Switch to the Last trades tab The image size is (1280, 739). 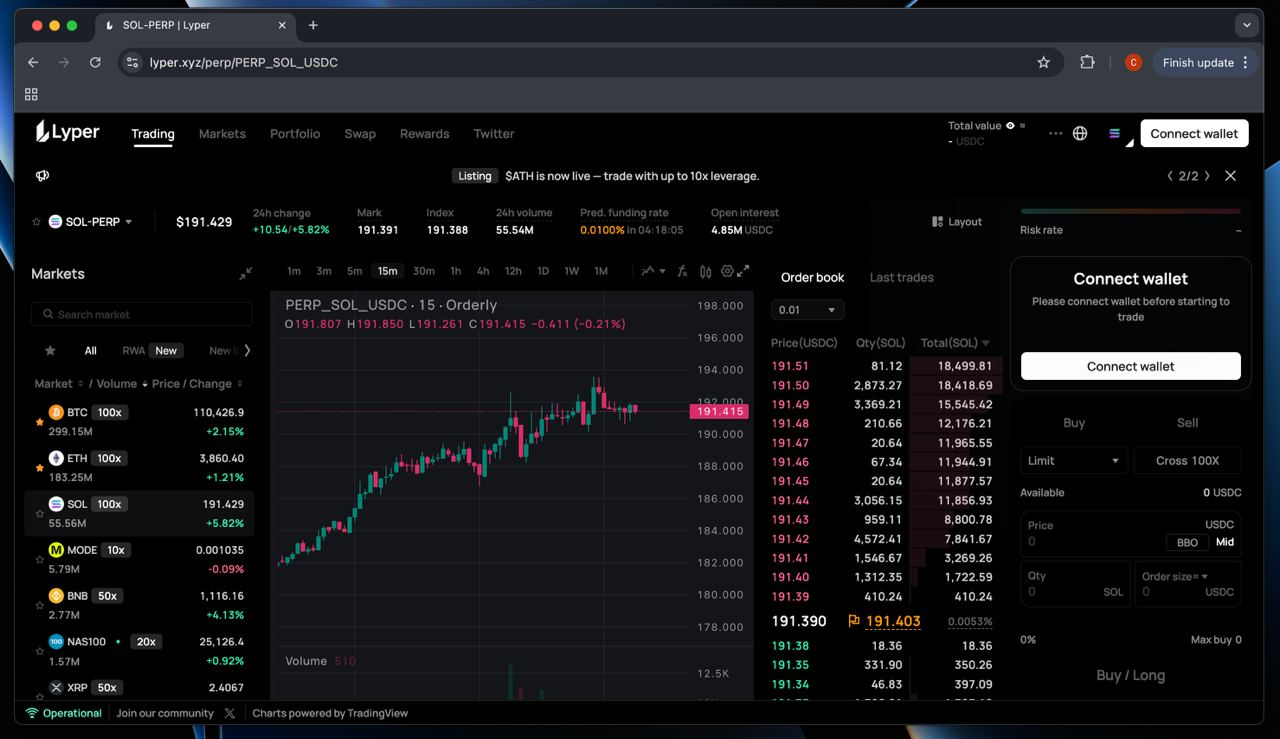[901, 278]
